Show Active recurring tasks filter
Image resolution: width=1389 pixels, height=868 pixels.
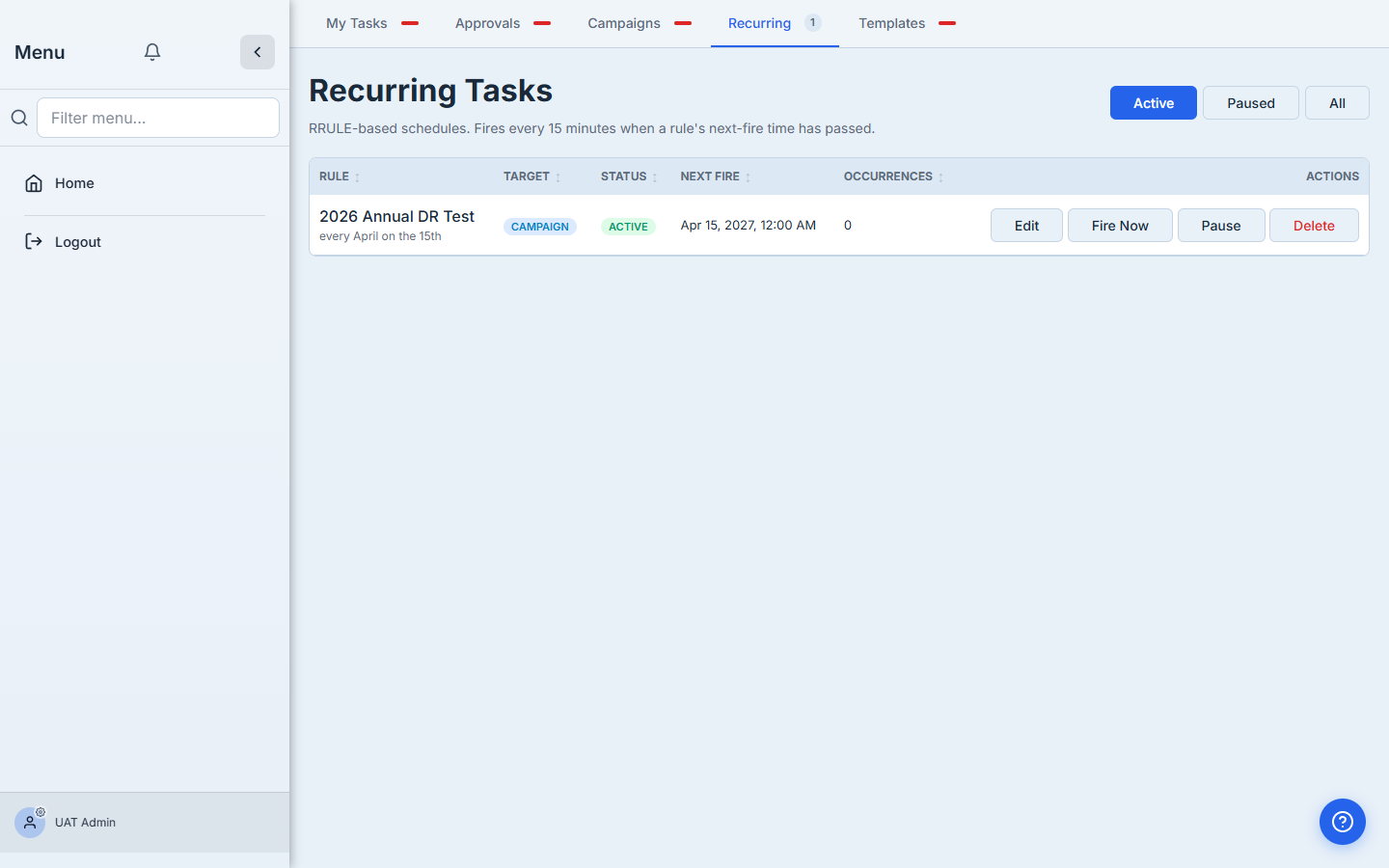pos(1154,103)
